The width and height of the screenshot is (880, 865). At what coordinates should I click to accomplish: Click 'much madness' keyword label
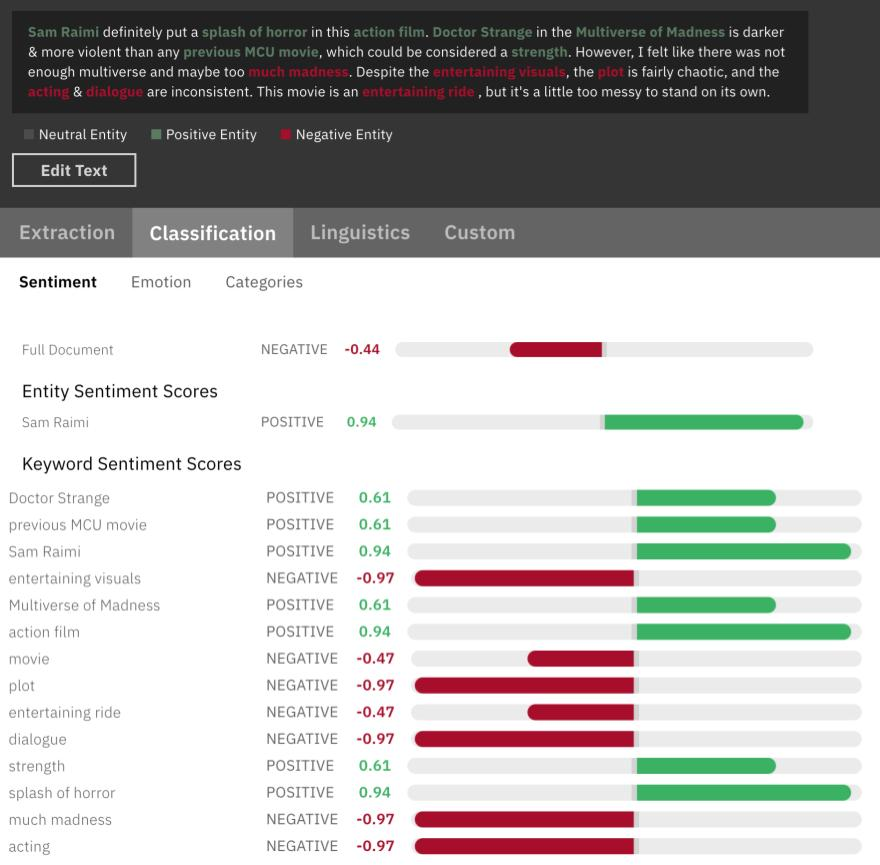point(60,820)
